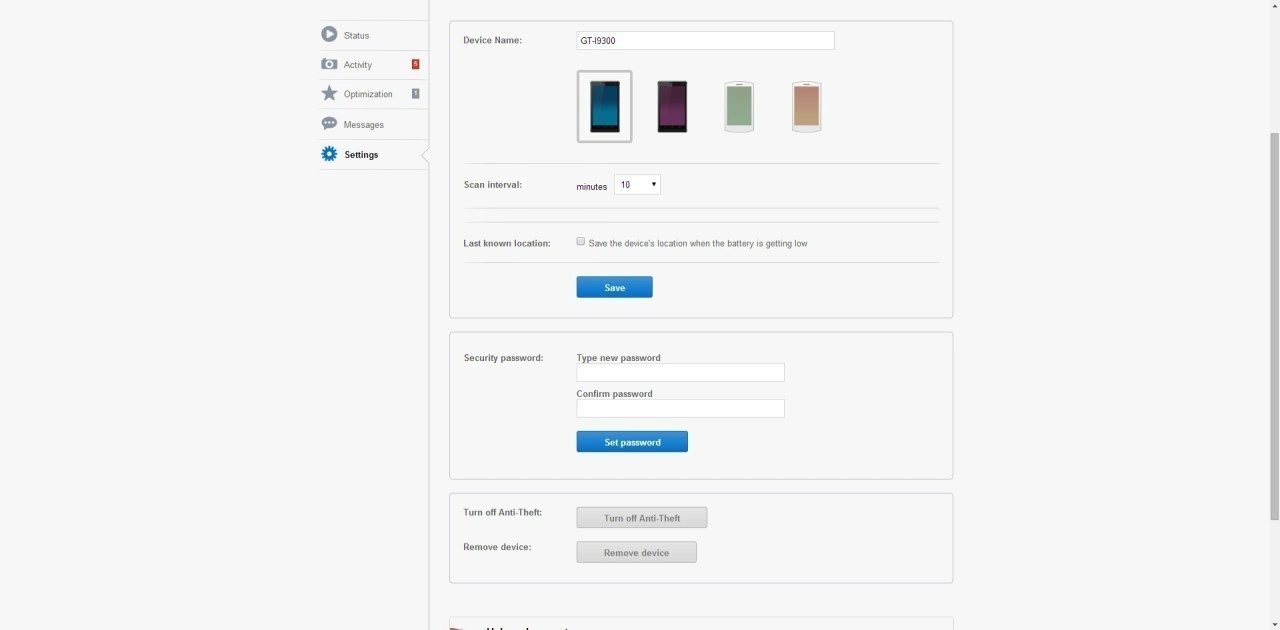This screenshot has height=630, width=1280.
Task: Select the black phone with blue screen
Action: (604, 106)
